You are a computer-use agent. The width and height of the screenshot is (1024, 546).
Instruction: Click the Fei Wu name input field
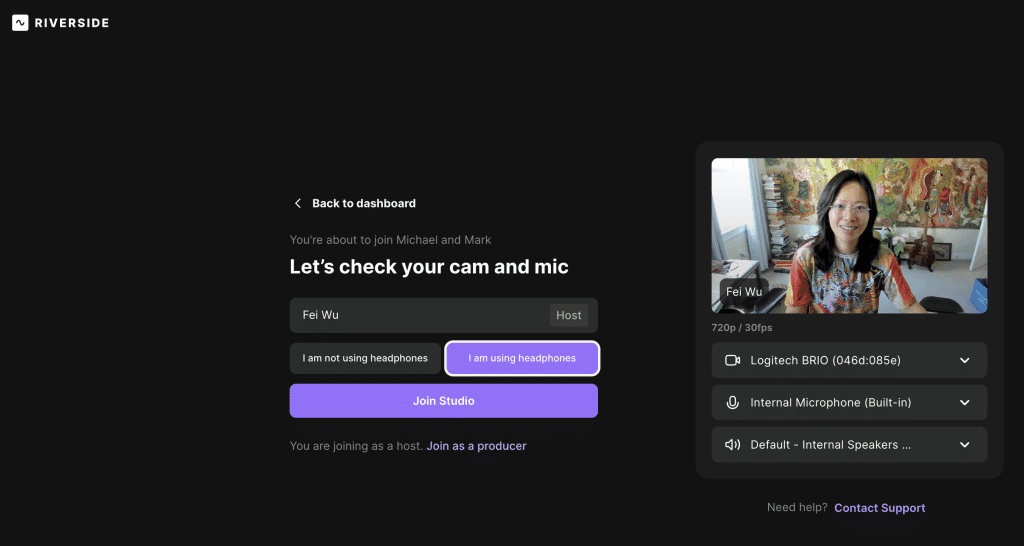click(x=443, y=315)
